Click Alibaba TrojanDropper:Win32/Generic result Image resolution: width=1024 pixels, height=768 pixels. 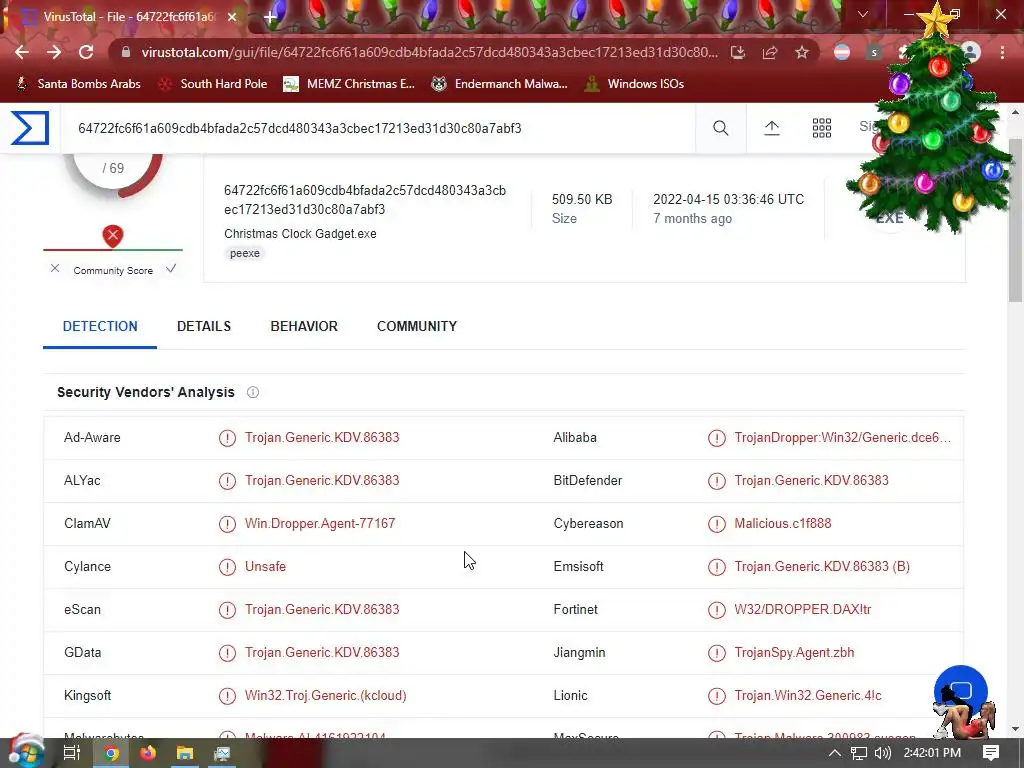[842, 438]
